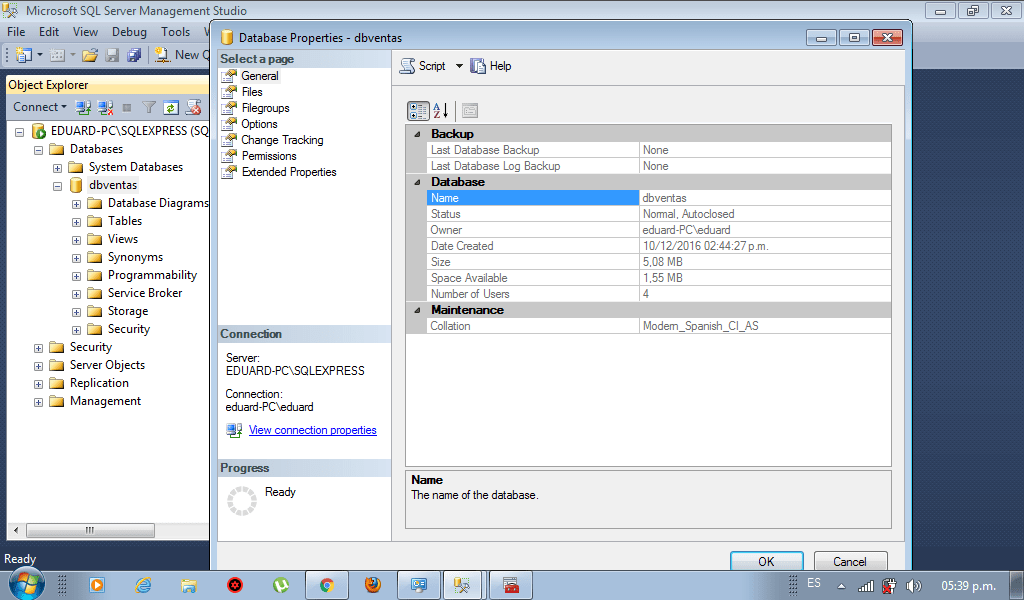This screenshot has width=1024, height=600.
Task: Click the Help button in Database Properties
Action: click(x=490, y=66)
